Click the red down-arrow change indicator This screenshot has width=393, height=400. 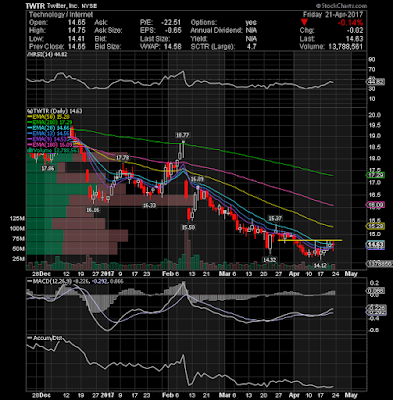(304, 23)
